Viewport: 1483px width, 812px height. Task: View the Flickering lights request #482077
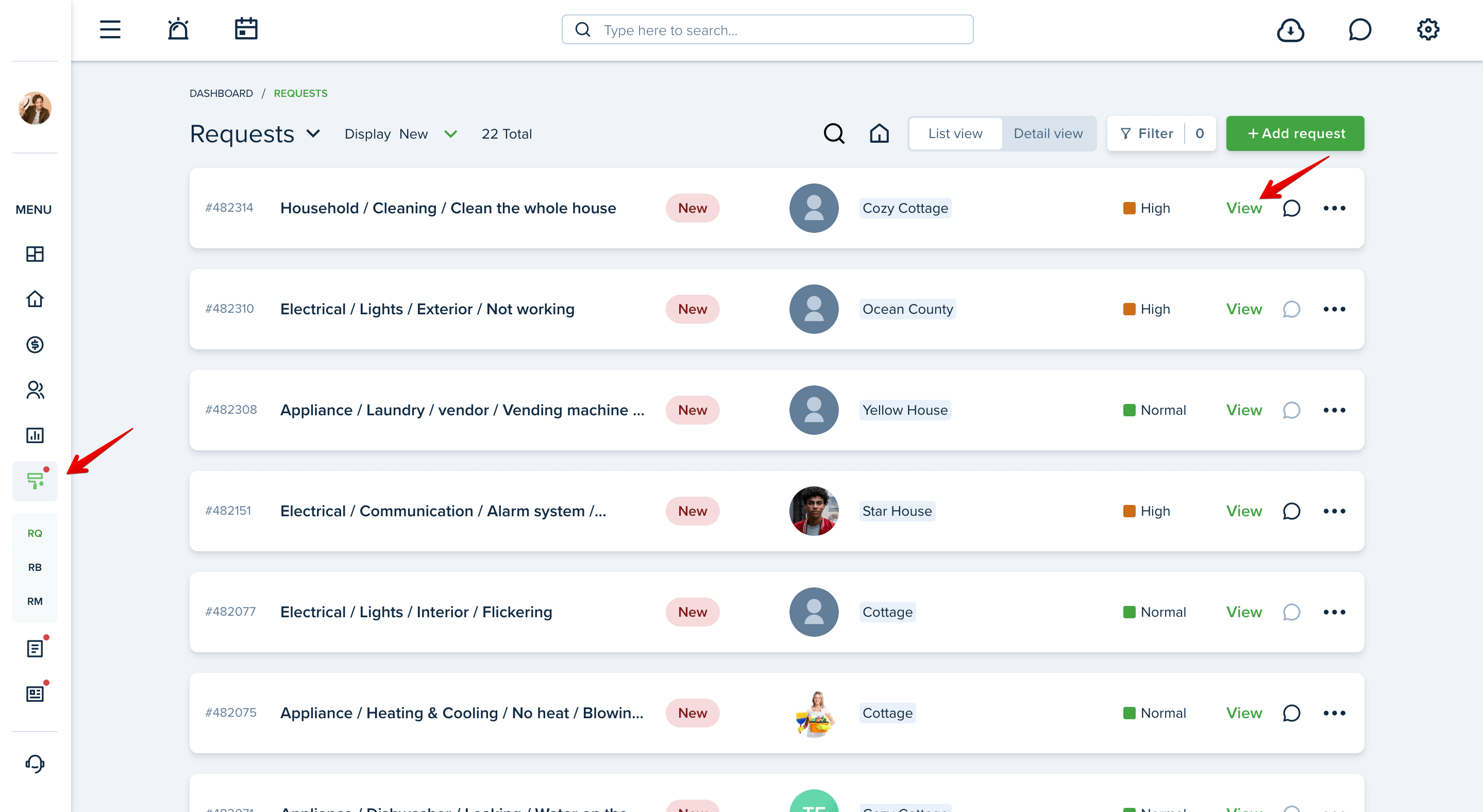(1243, 612)
